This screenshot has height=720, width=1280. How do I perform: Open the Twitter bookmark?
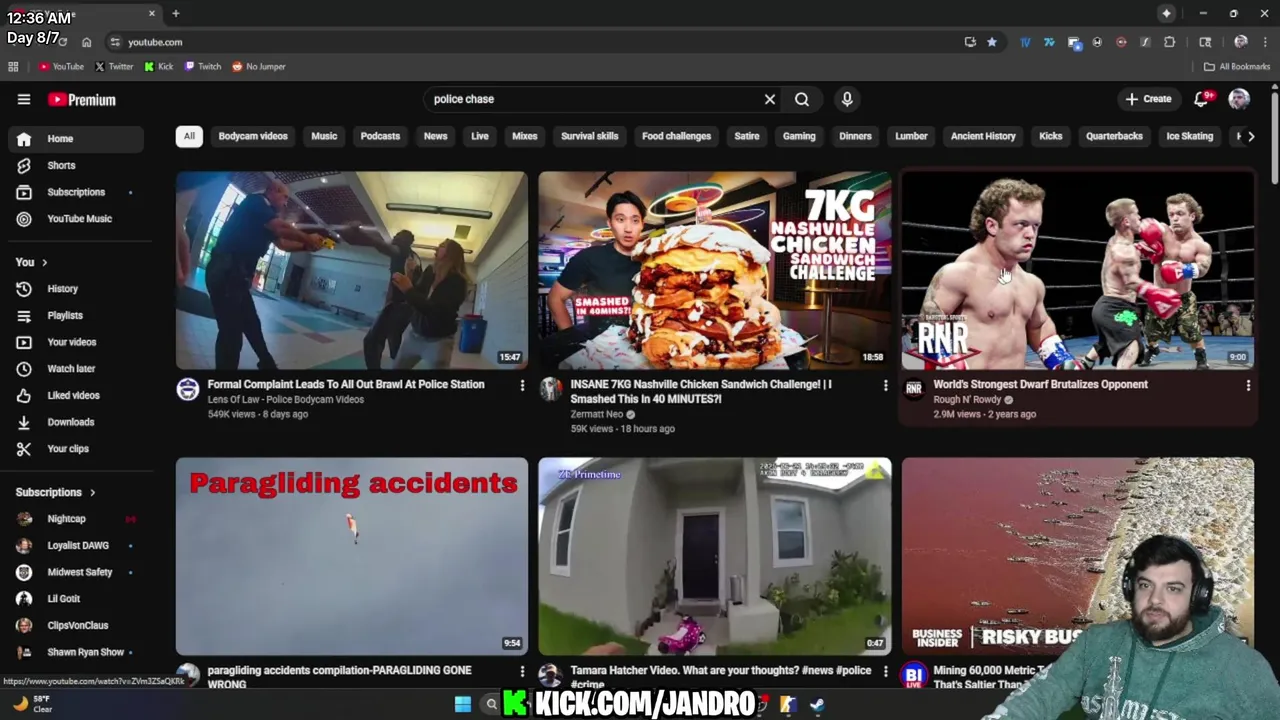(x=113, y=66)
